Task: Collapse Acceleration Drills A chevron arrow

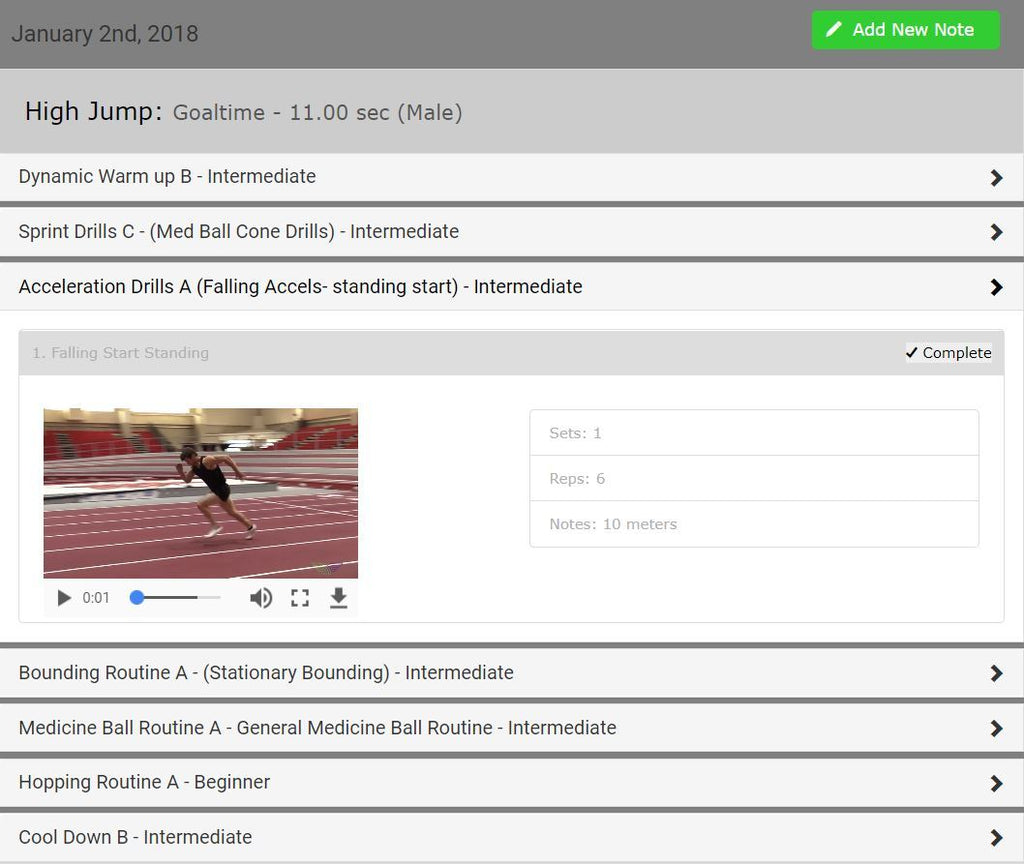Action: pos(996,287)
